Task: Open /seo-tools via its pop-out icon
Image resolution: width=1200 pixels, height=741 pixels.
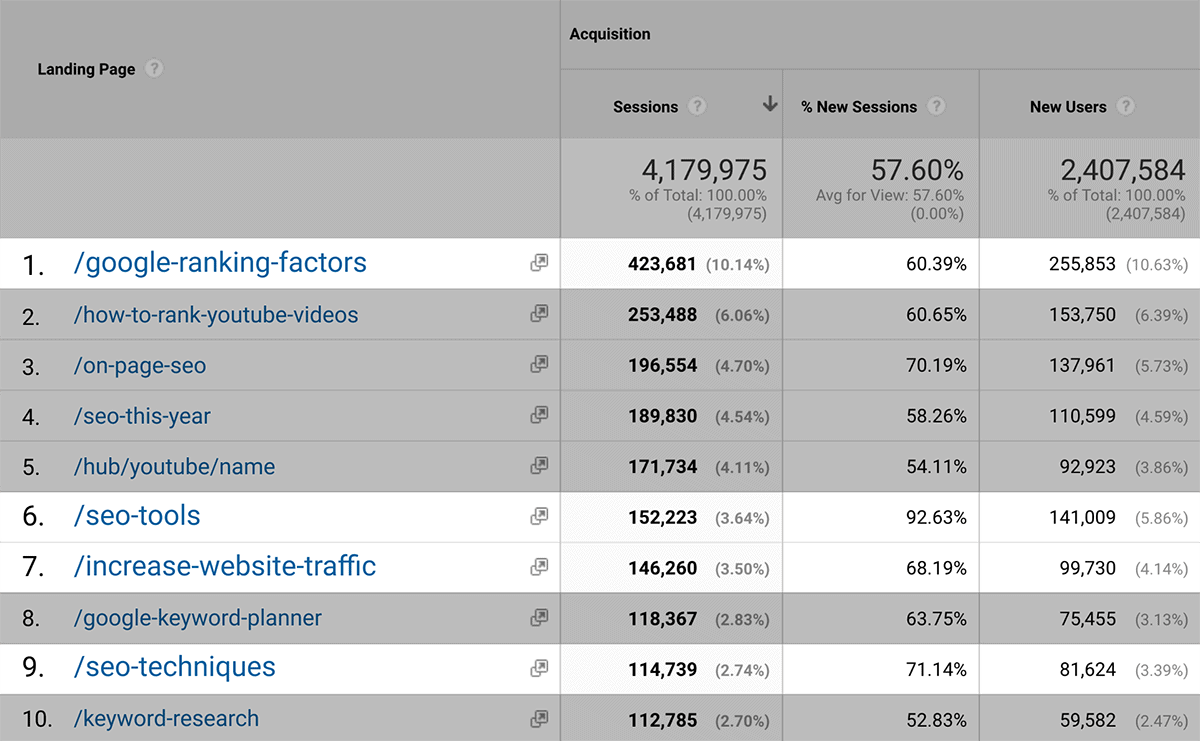Action: tap(539, 515)
